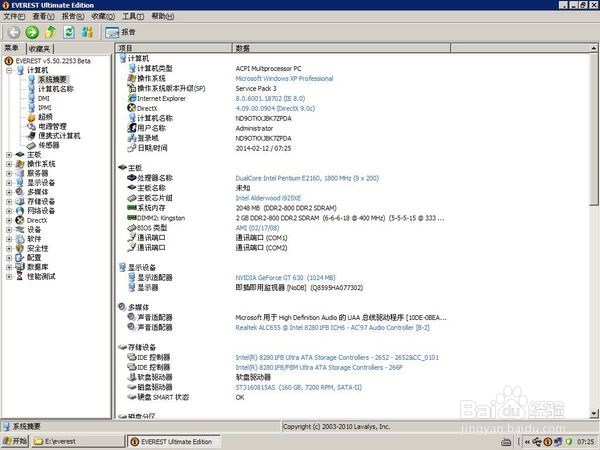Open DualCore Intel Pentium E2160 link

click(x=307, y=178)
